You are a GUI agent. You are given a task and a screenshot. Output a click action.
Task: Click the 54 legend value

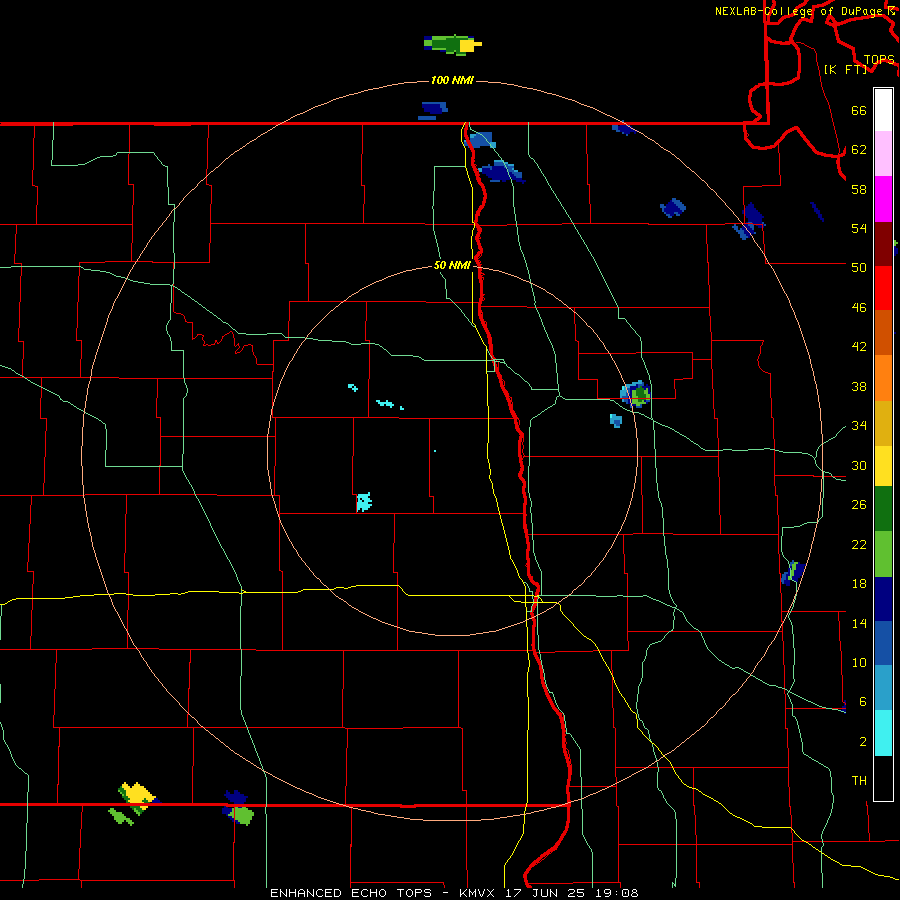859,228
